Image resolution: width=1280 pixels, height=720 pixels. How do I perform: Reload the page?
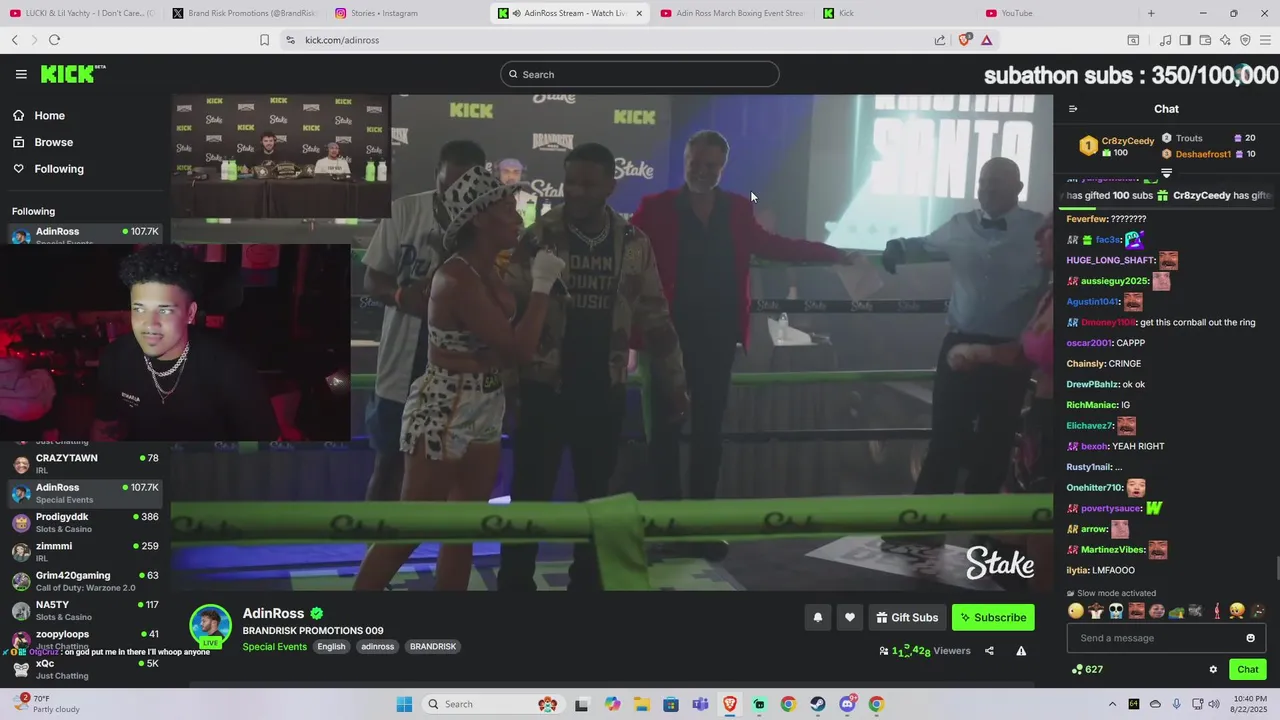[x=54, y=40]
